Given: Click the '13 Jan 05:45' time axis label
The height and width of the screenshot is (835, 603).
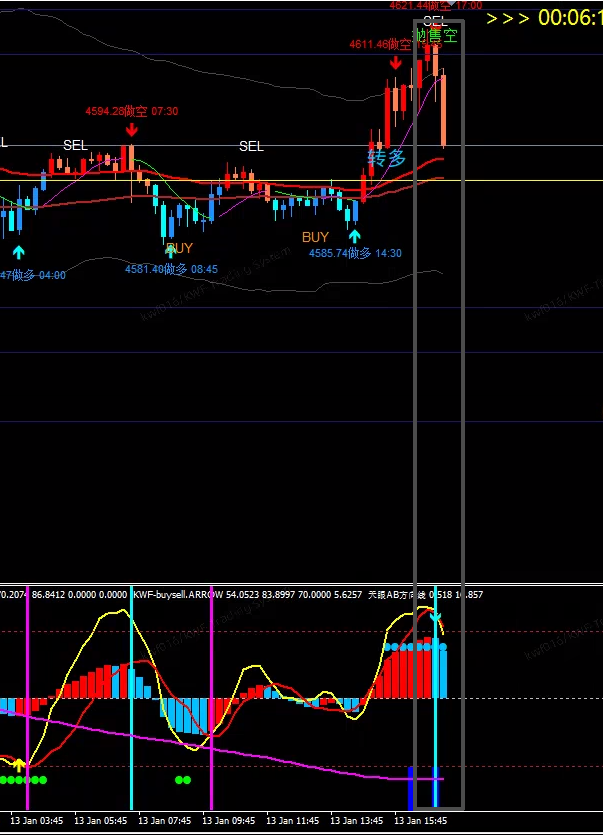Looking at the screenshot, I should [101, 821].
